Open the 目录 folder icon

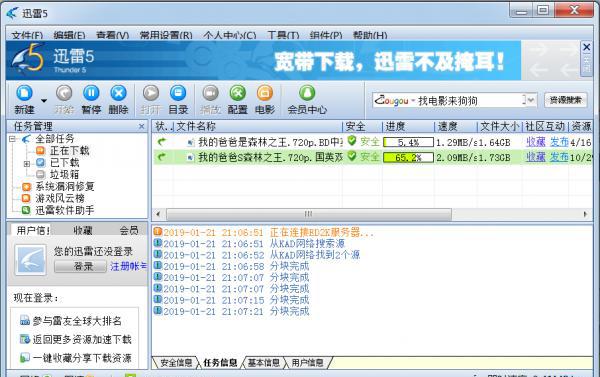178,93
